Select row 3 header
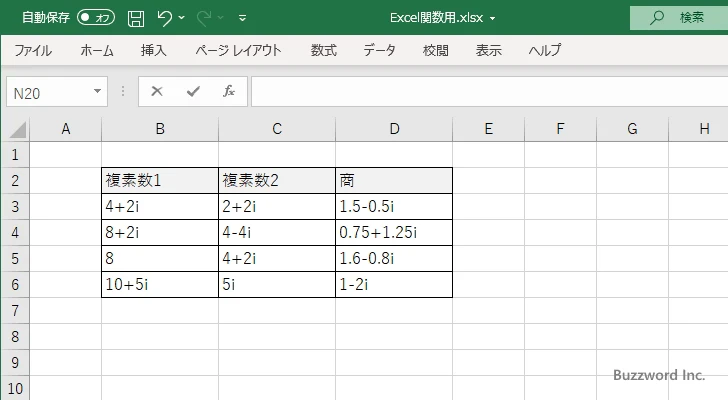The image size is (728, 400). tap(15, 206)
